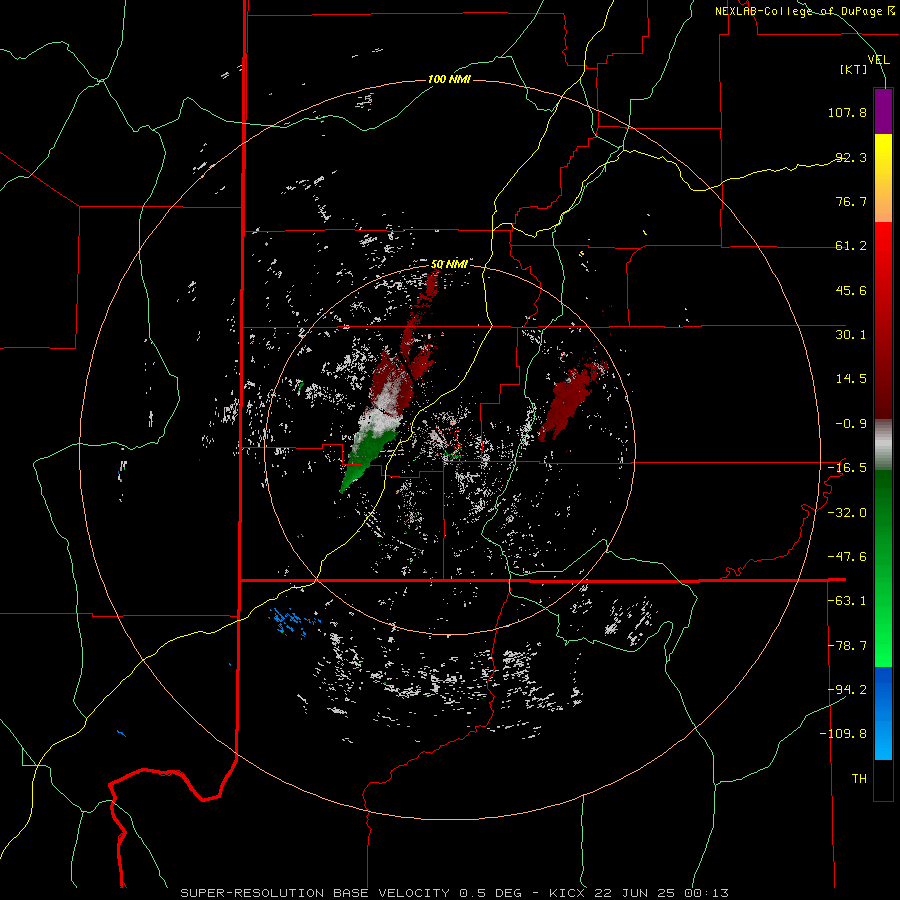The height and width of the screenshot is (900, 900).
Task: Click the -63.1 velocity scale value
Action: [x=847, y=601]
